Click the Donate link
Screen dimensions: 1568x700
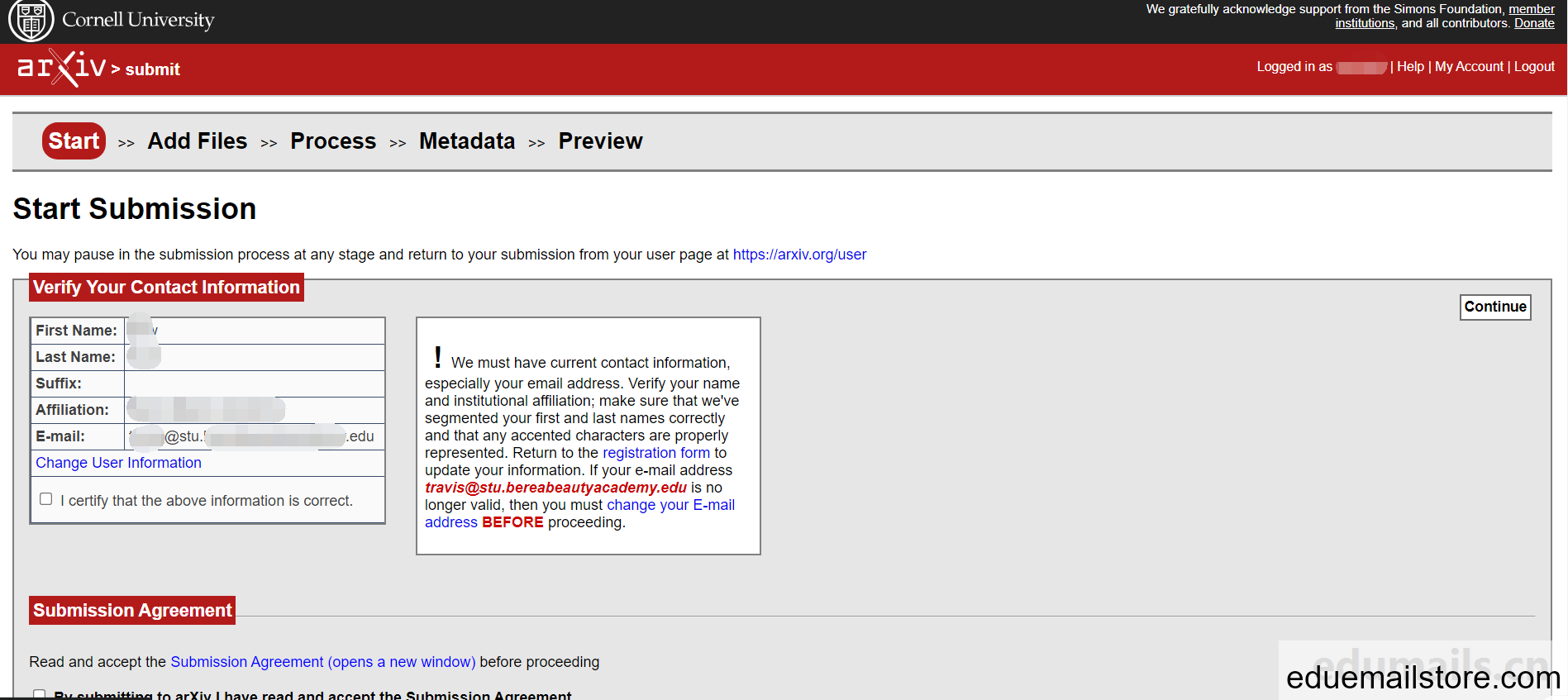coord(1534,23)
